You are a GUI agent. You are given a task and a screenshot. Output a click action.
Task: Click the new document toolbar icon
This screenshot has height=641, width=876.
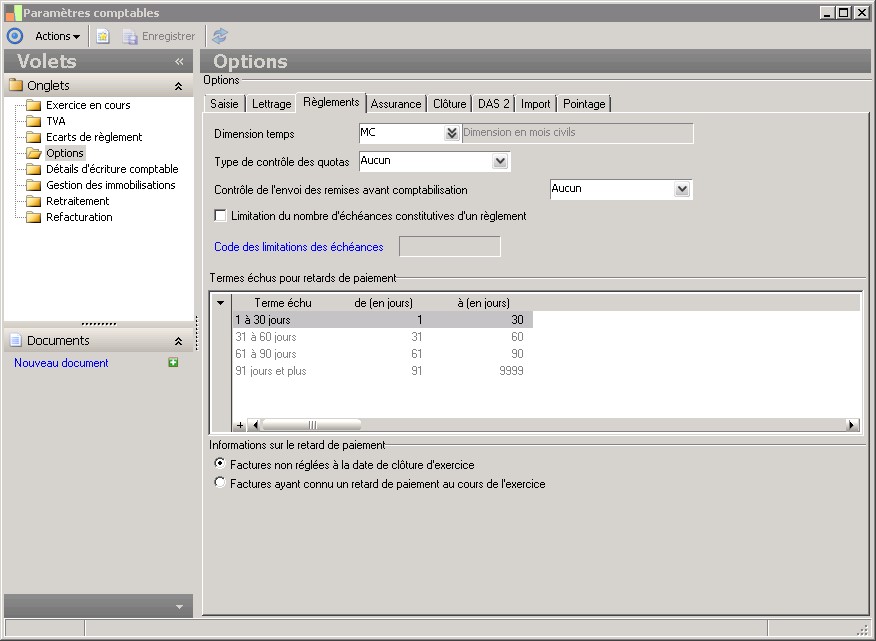coord(103,36)
